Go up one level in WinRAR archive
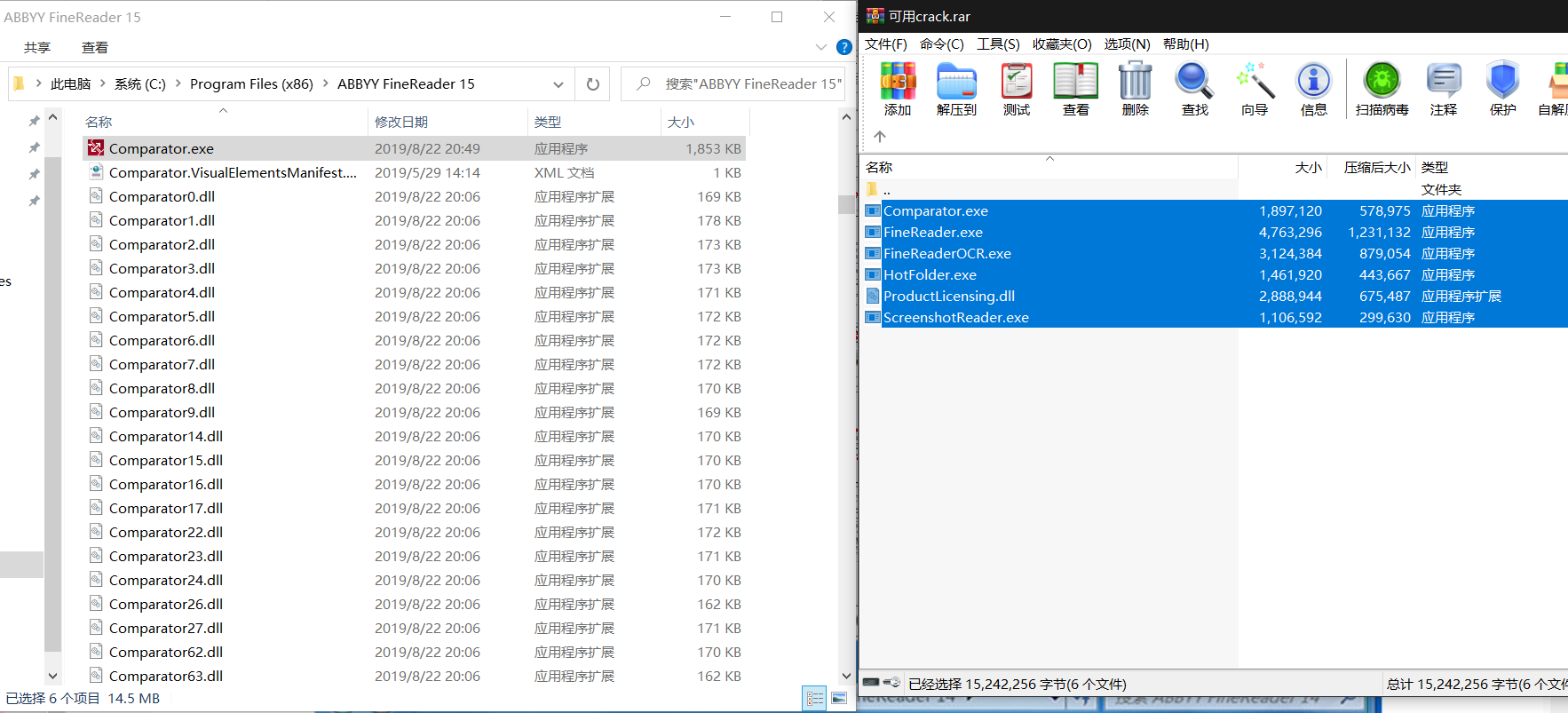 point(880,136)
